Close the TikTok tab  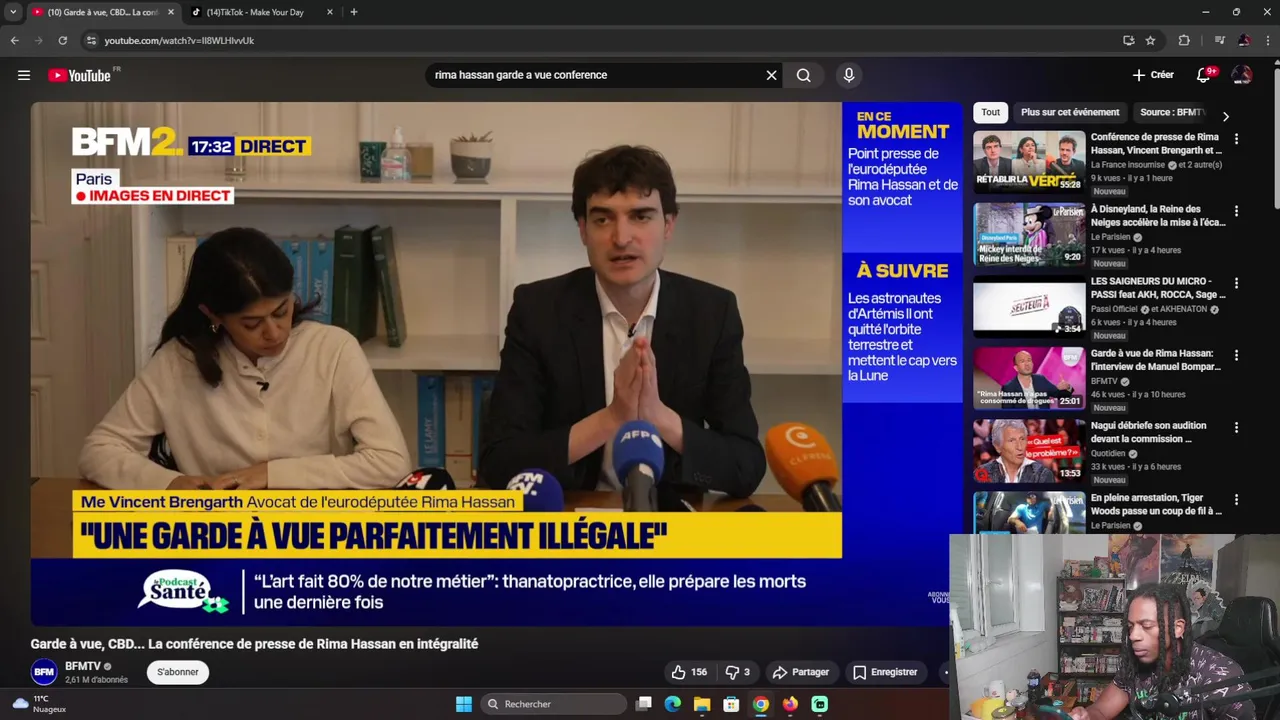coord(330,12)
